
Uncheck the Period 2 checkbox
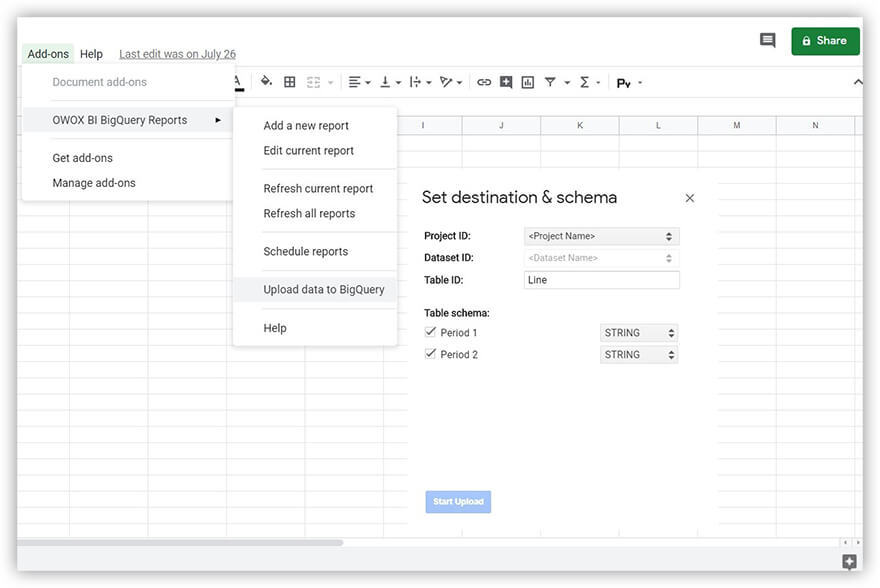(x=430, y=354)
